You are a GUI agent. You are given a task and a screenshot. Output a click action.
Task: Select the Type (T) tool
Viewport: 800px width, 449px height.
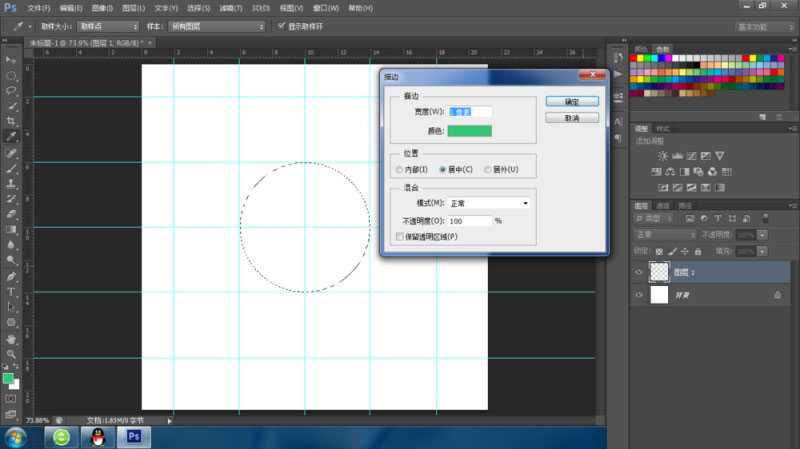(x=11, y=291)
